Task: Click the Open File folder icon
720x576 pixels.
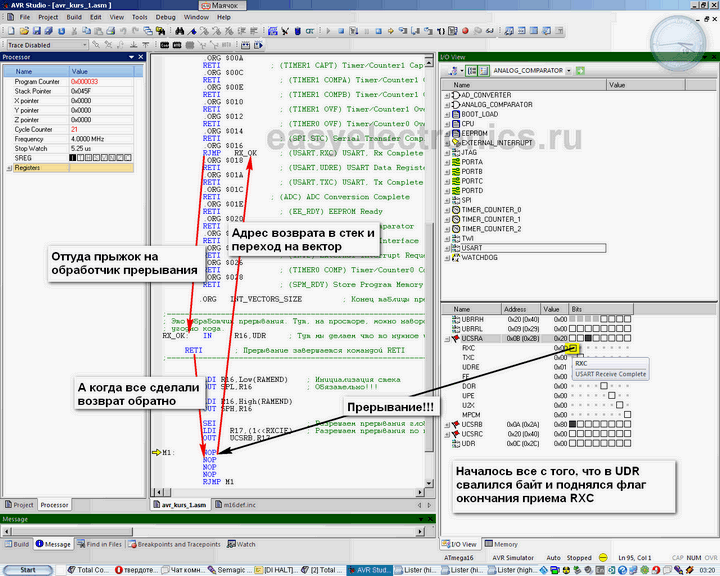Action: [x=24, y=31]
